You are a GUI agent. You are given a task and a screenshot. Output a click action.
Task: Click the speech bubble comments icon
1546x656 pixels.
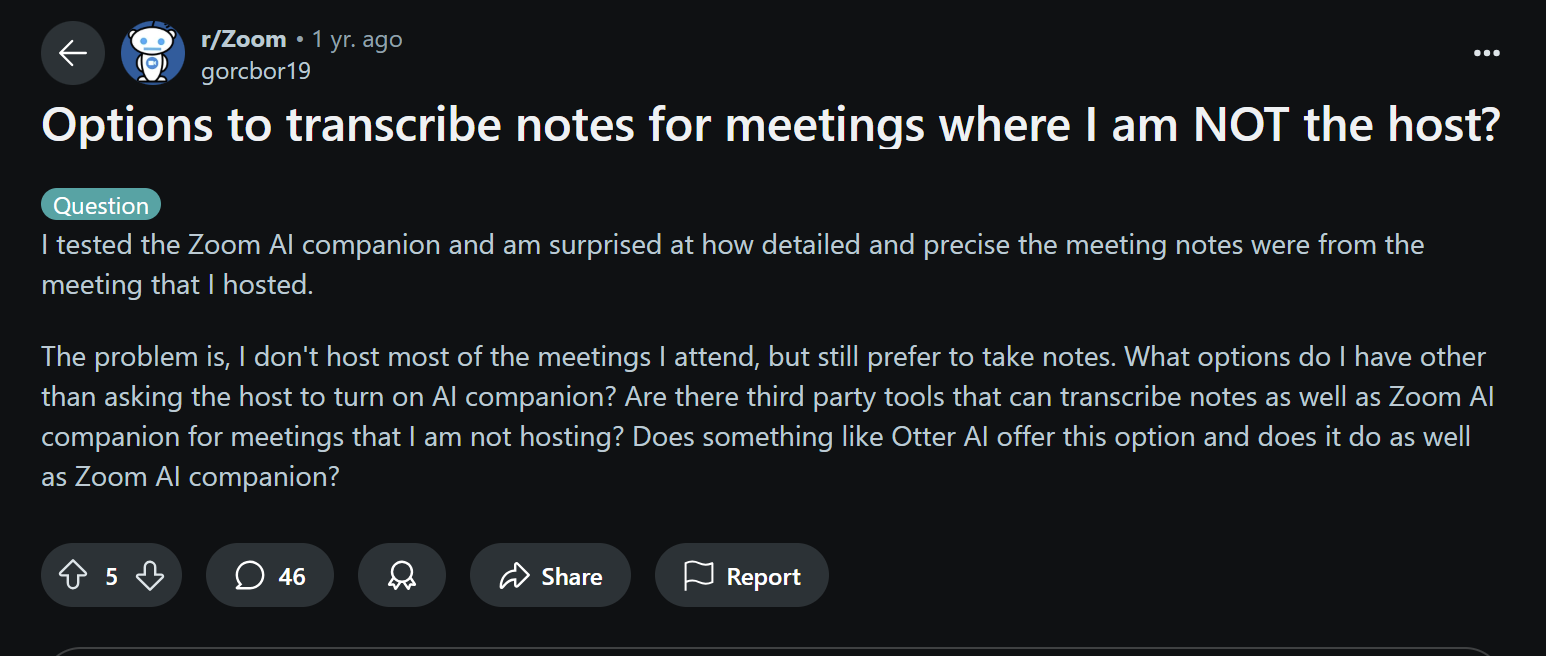point(250,576)
